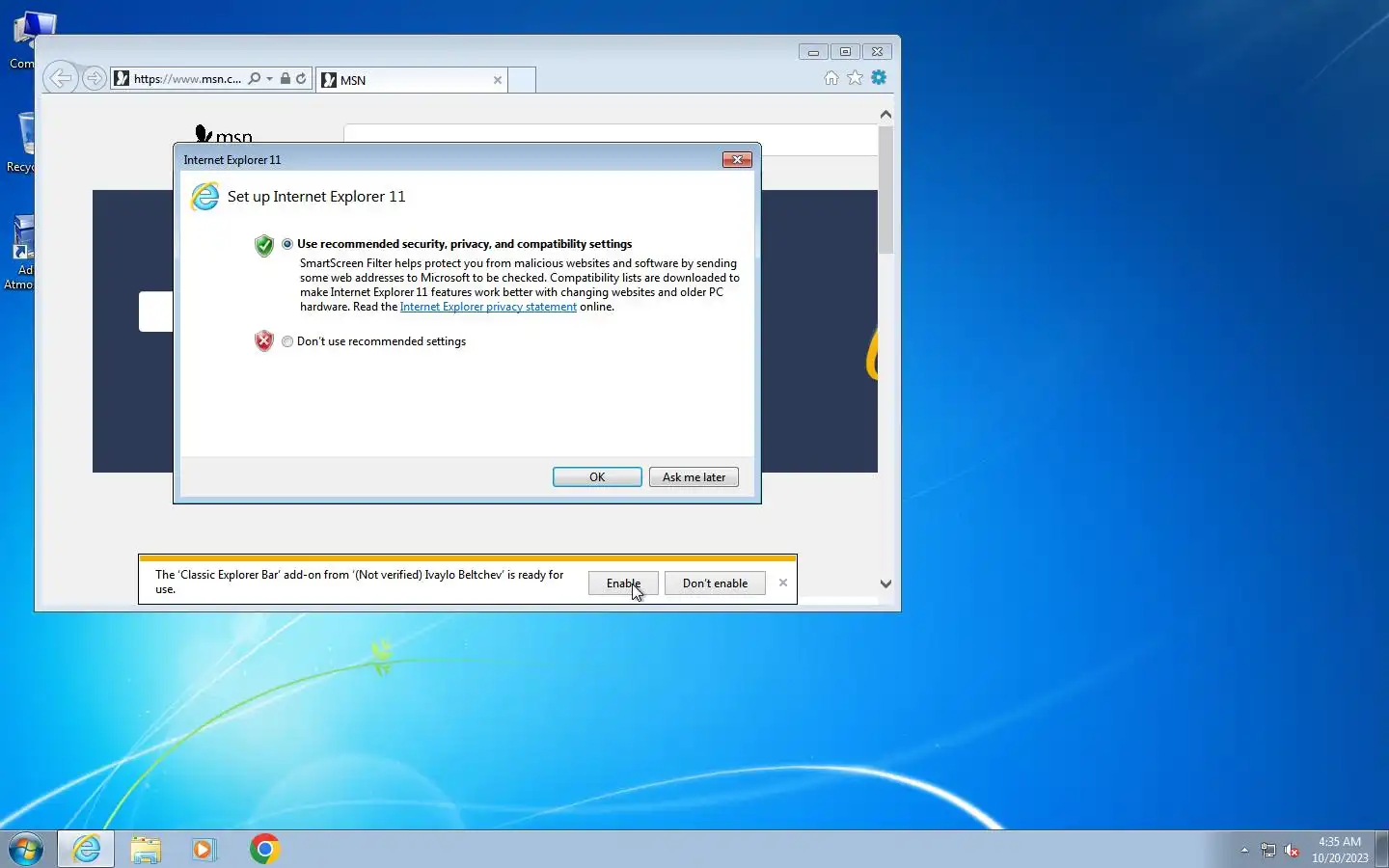Go to Home page icon
The image size is (1389, 868).
831,78
